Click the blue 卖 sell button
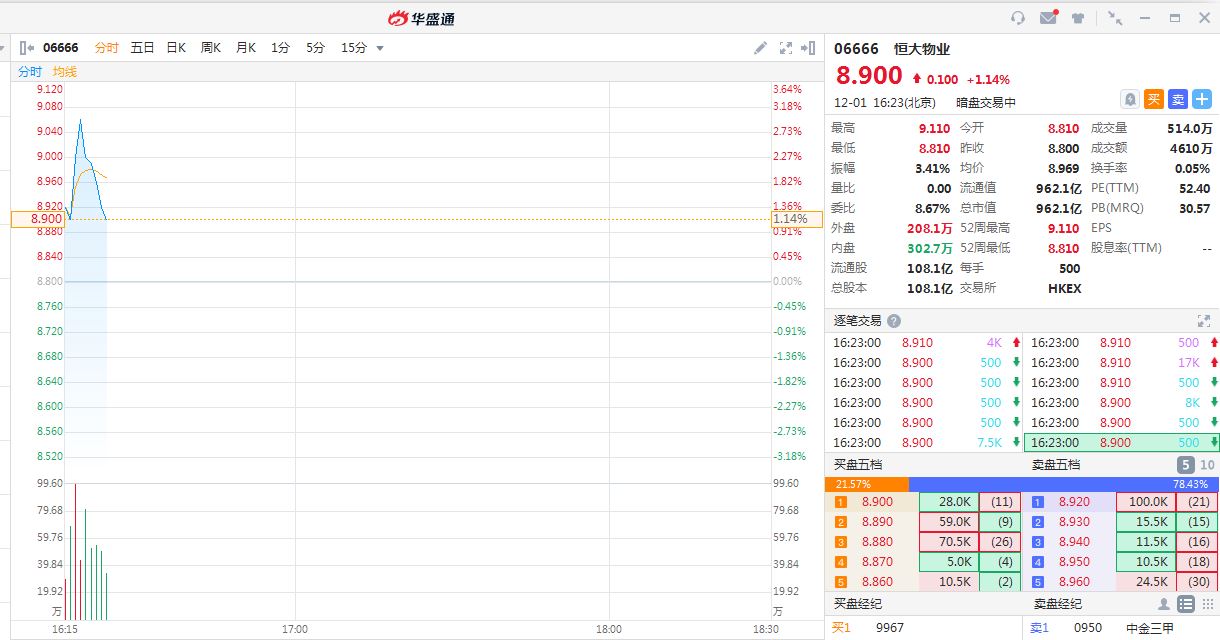1220x640 pixels. pyautogui.click(x=1178, y=99)
